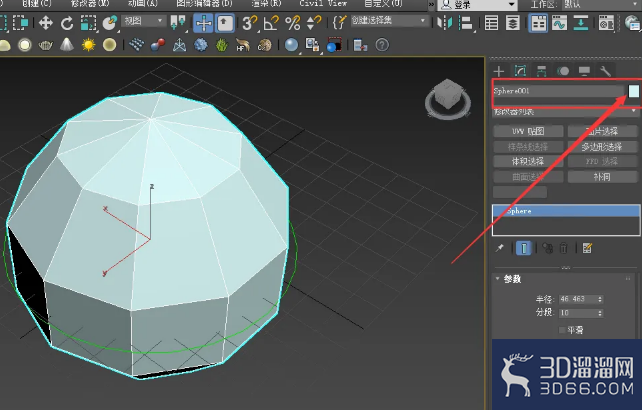Click the globe render environment icon

tap(633, 23)
